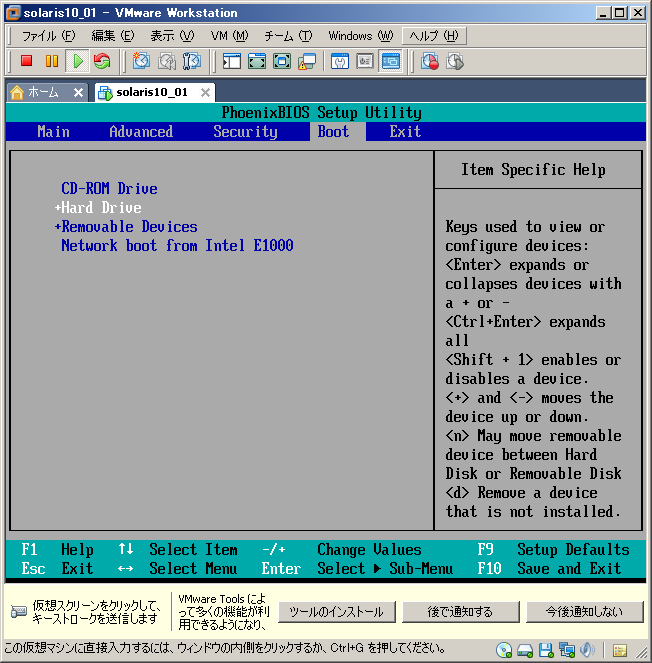Click the keyboard hint icon in message bar

(19, 611)
